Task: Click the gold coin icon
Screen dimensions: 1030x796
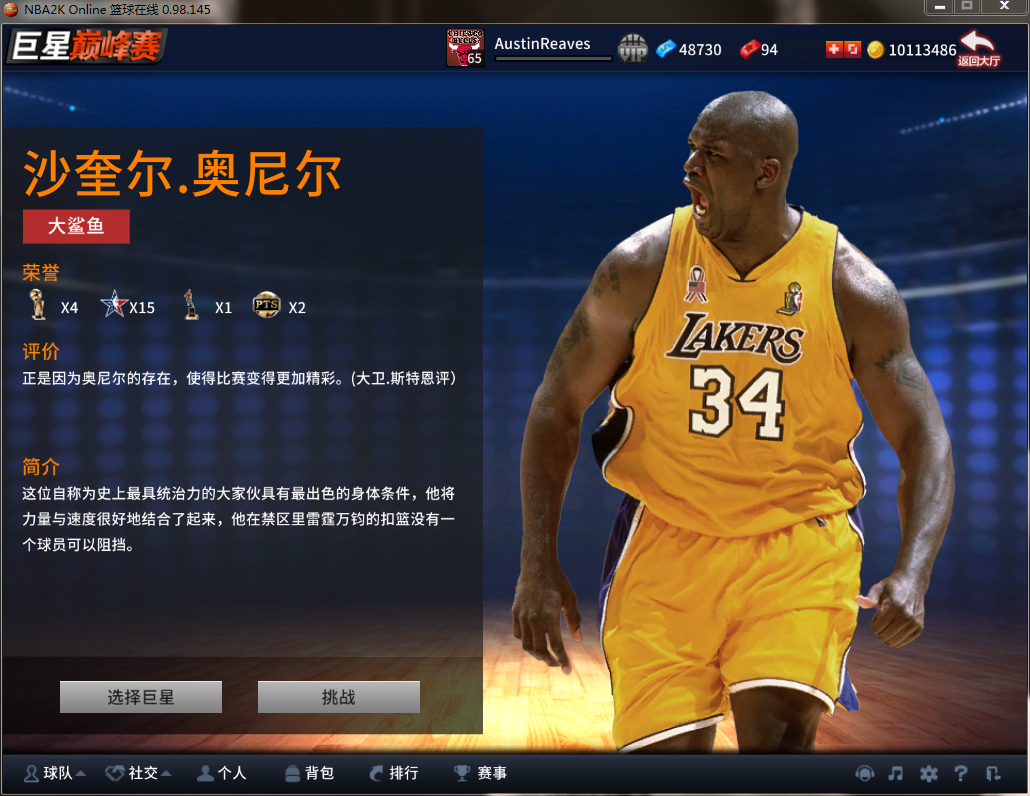Action: click(875, 50)
